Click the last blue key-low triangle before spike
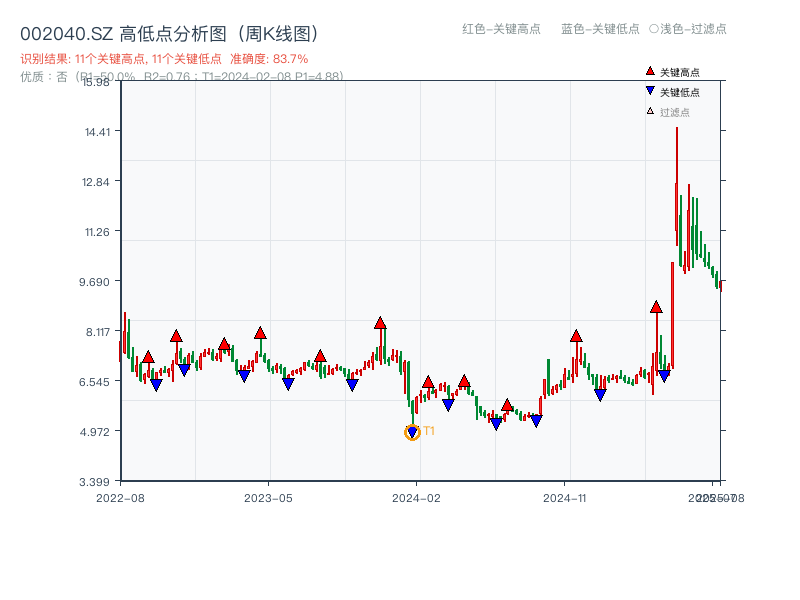 [664, 376]
